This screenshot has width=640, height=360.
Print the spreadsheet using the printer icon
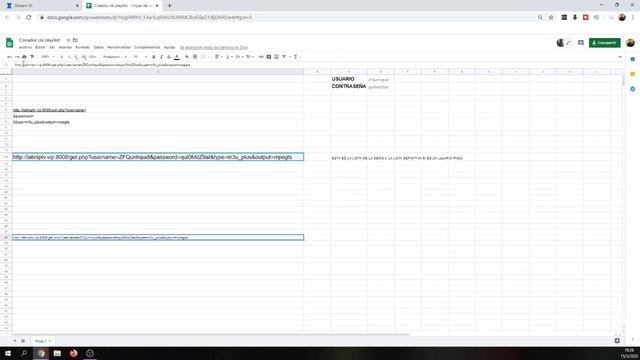tap(24, 57)
